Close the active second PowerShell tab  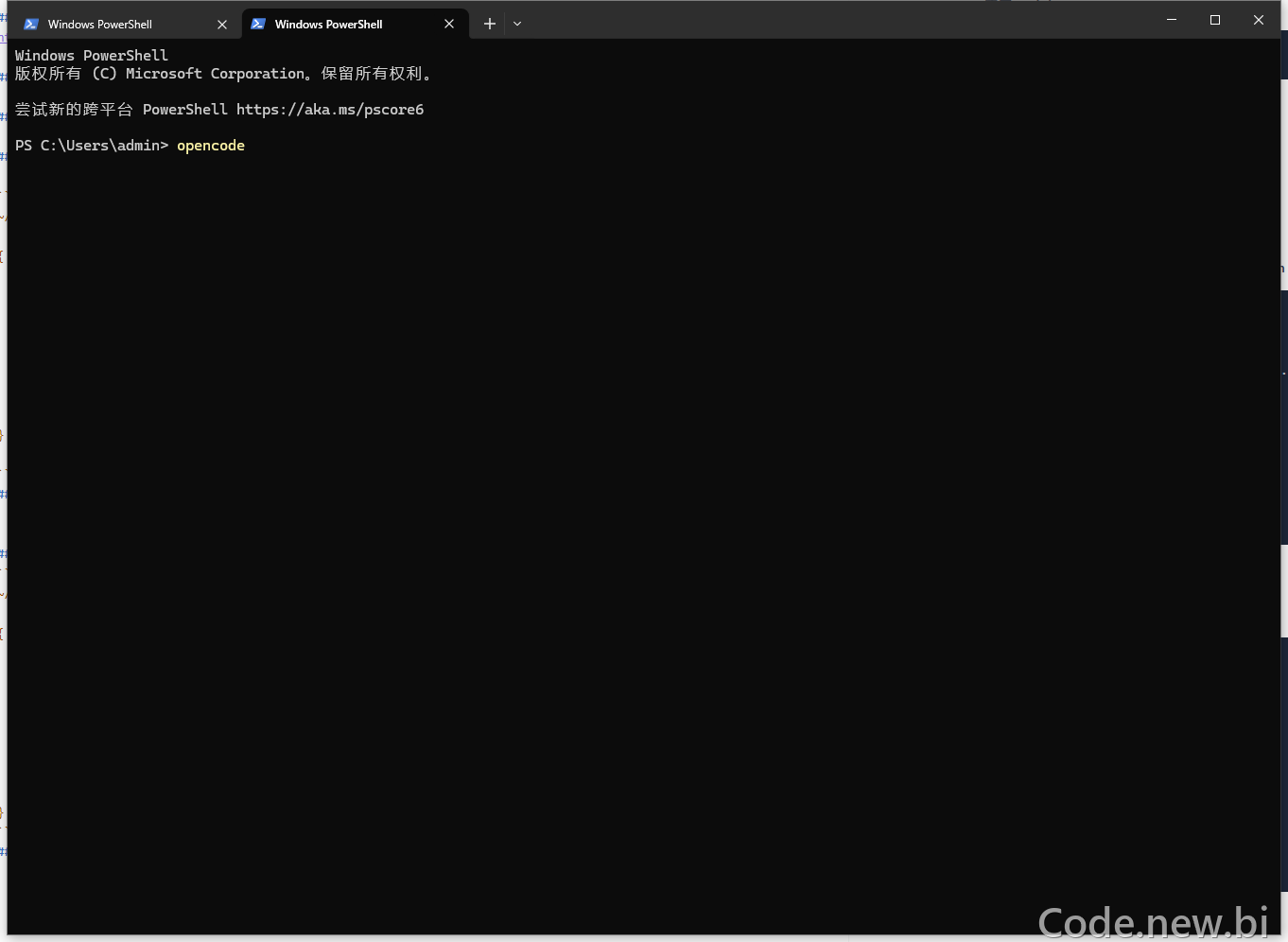point(449,24)
